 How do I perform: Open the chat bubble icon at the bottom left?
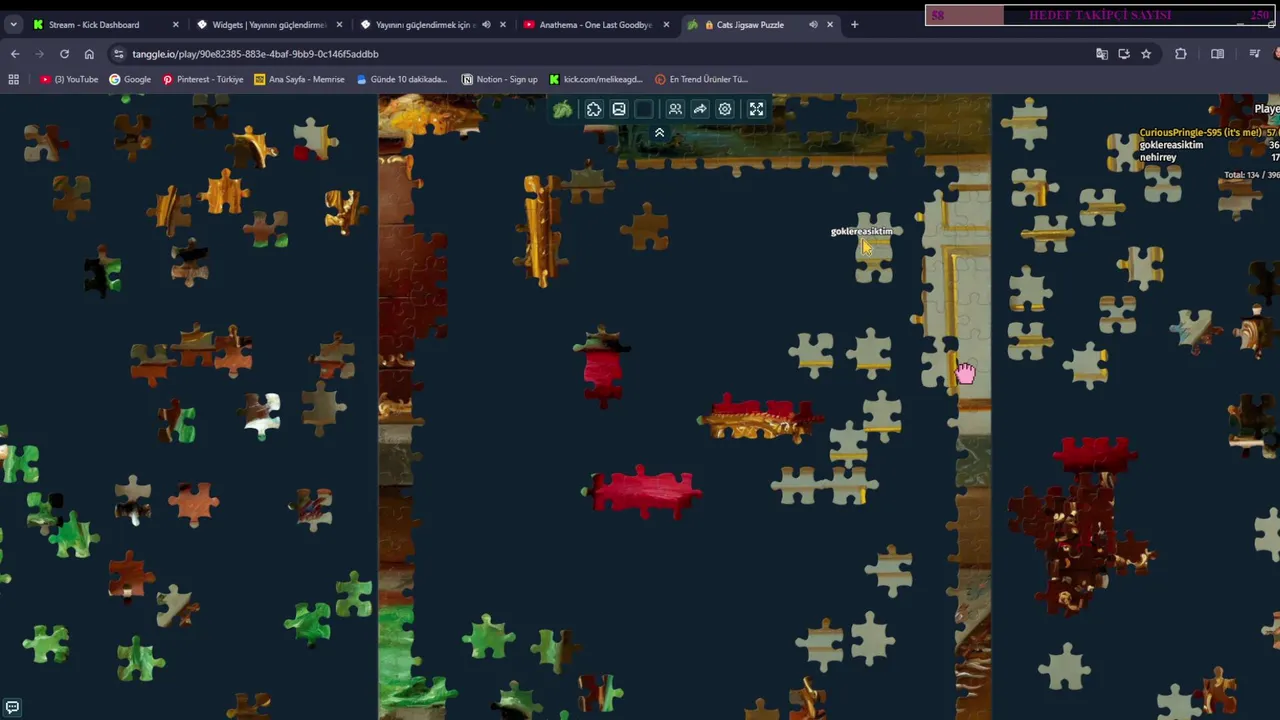(x=12, y=707)
